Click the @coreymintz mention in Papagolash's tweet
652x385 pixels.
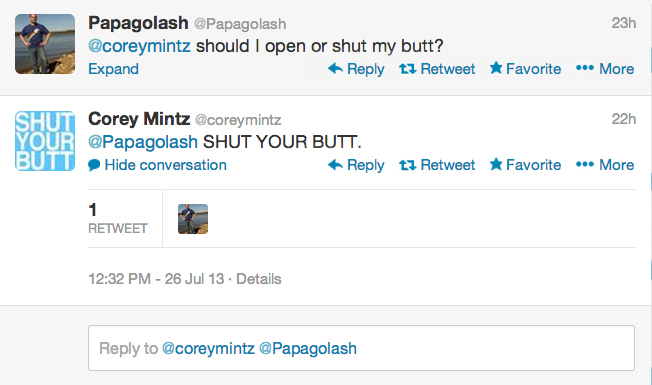click(139, 46)
